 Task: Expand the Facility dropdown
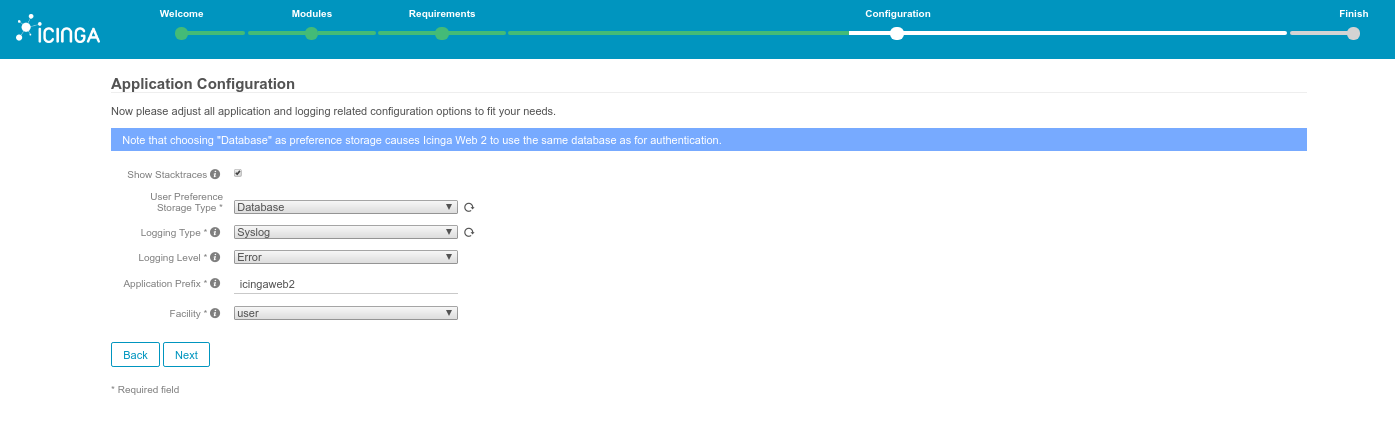(x=345, y=313)
